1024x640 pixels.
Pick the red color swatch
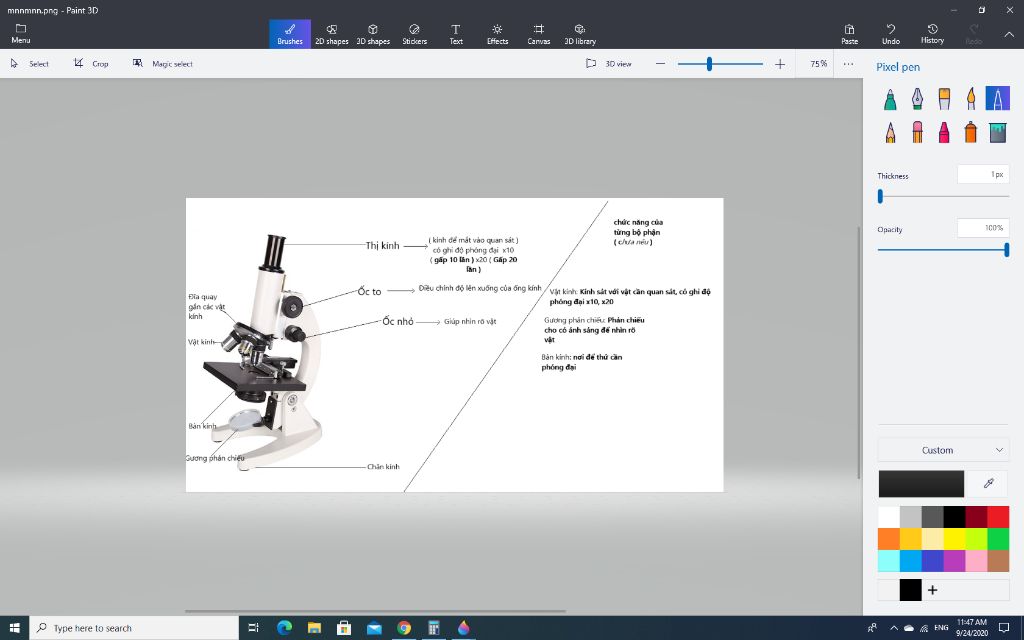(998, 517)
